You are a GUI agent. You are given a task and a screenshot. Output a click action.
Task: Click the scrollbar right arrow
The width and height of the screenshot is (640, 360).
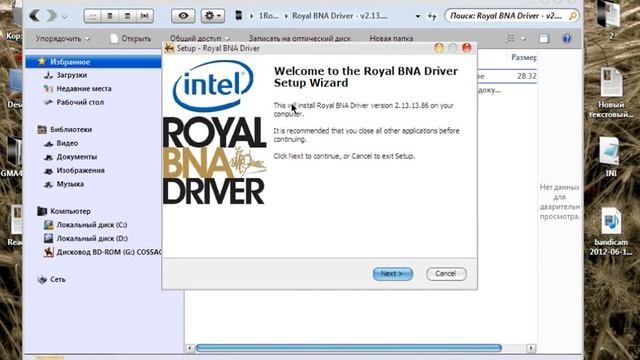531,348
